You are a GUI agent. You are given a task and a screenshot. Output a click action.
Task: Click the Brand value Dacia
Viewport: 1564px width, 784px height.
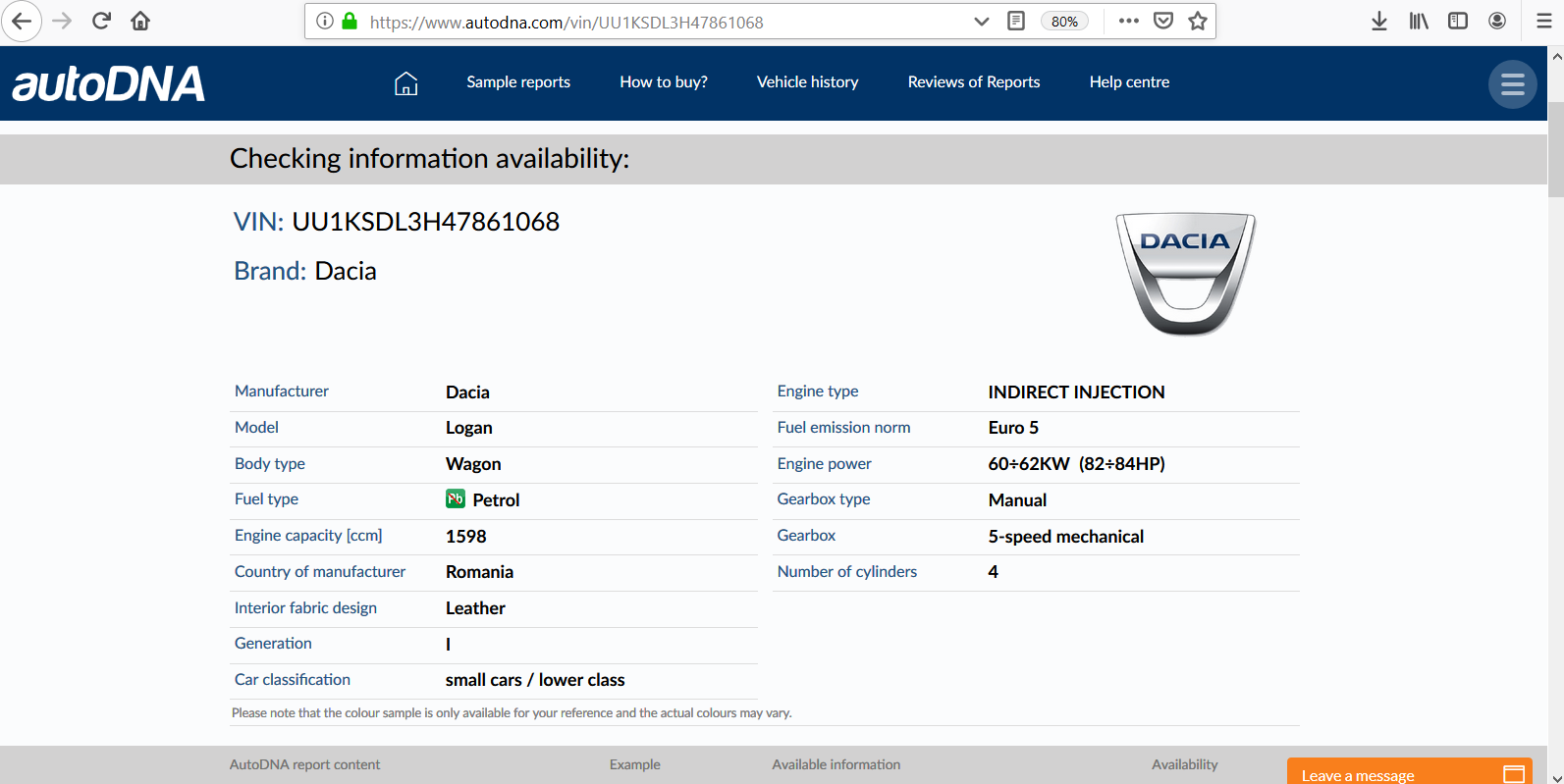point(346,271)
